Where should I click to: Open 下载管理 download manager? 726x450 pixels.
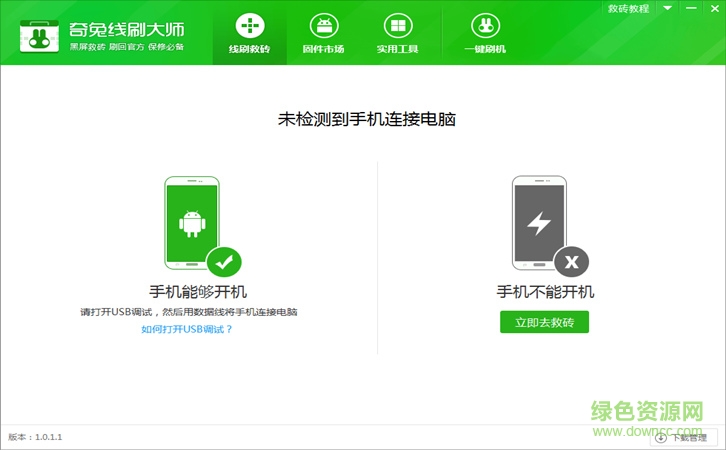click(x=684, y=438)
